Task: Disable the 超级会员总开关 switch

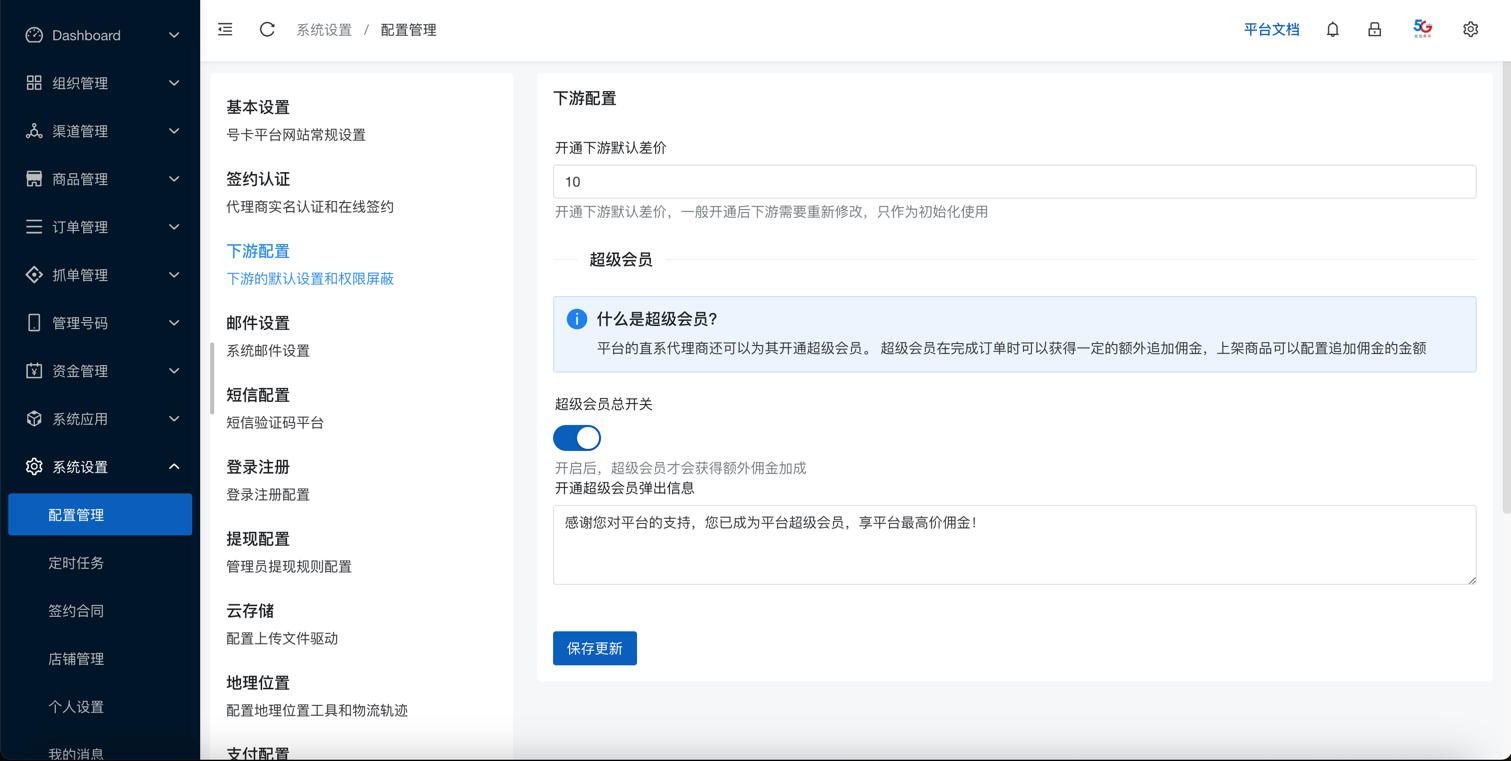Action: pos(577,438)
